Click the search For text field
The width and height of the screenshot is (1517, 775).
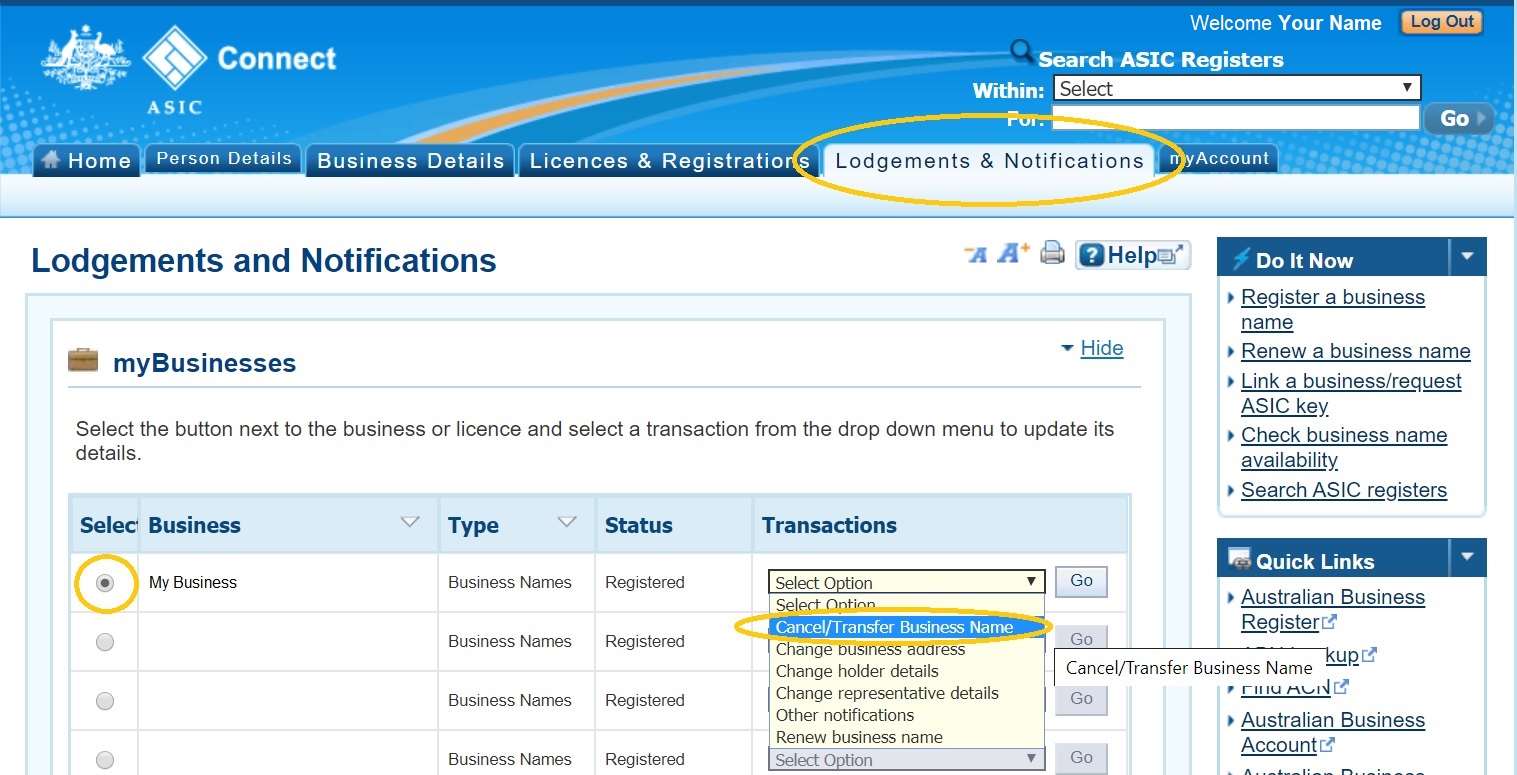click(1235, 118)
